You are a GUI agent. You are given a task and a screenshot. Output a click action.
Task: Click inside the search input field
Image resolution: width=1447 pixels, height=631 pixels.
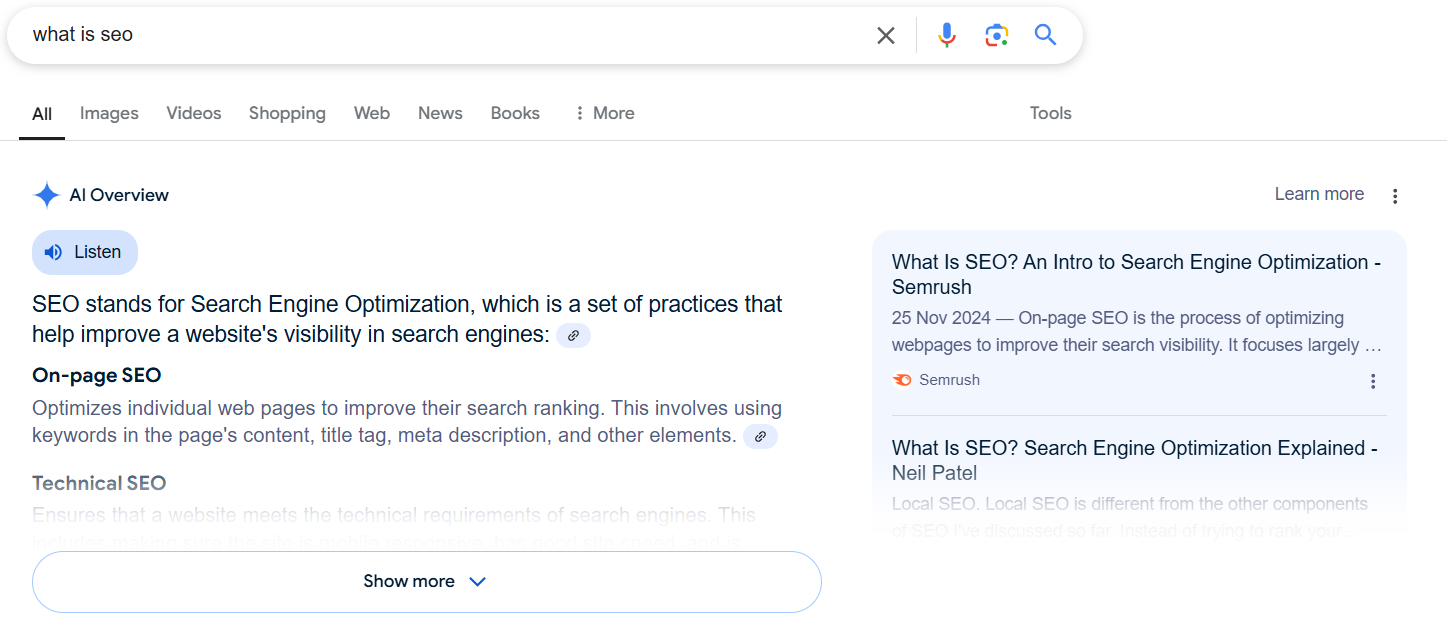(x=400, y=34)
